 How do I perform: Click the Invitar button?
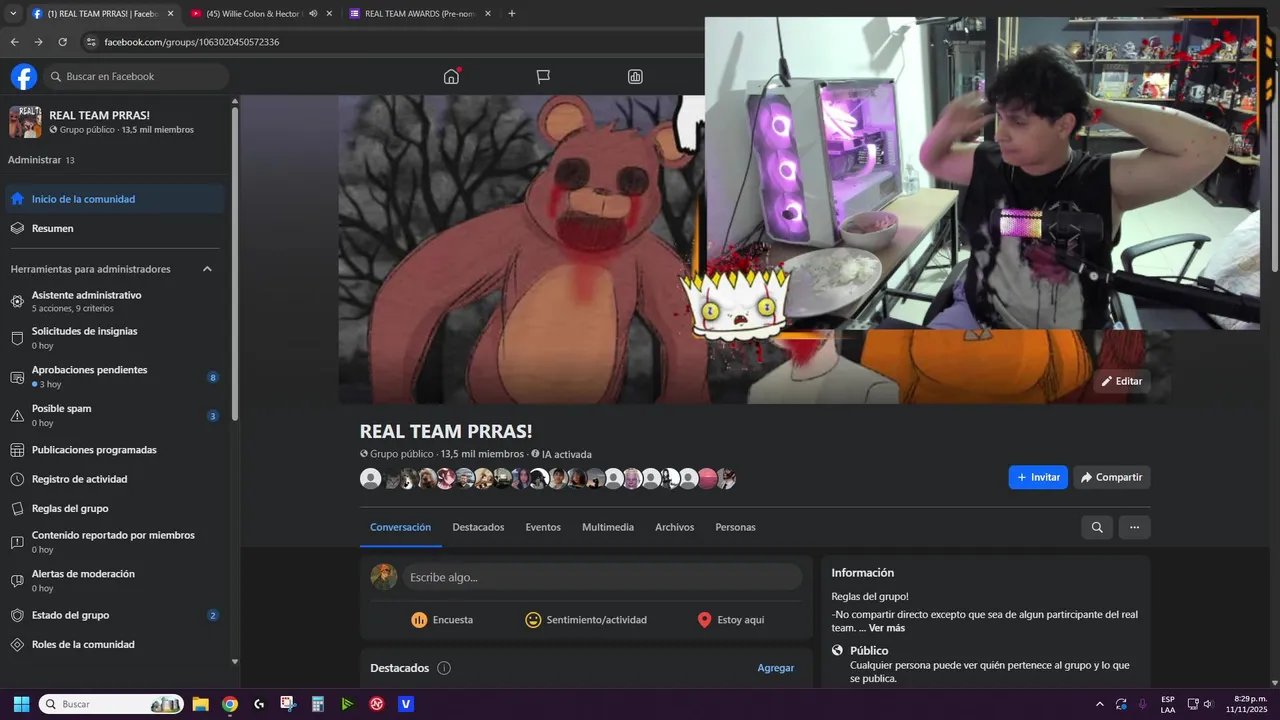[x=1038, y=477]
